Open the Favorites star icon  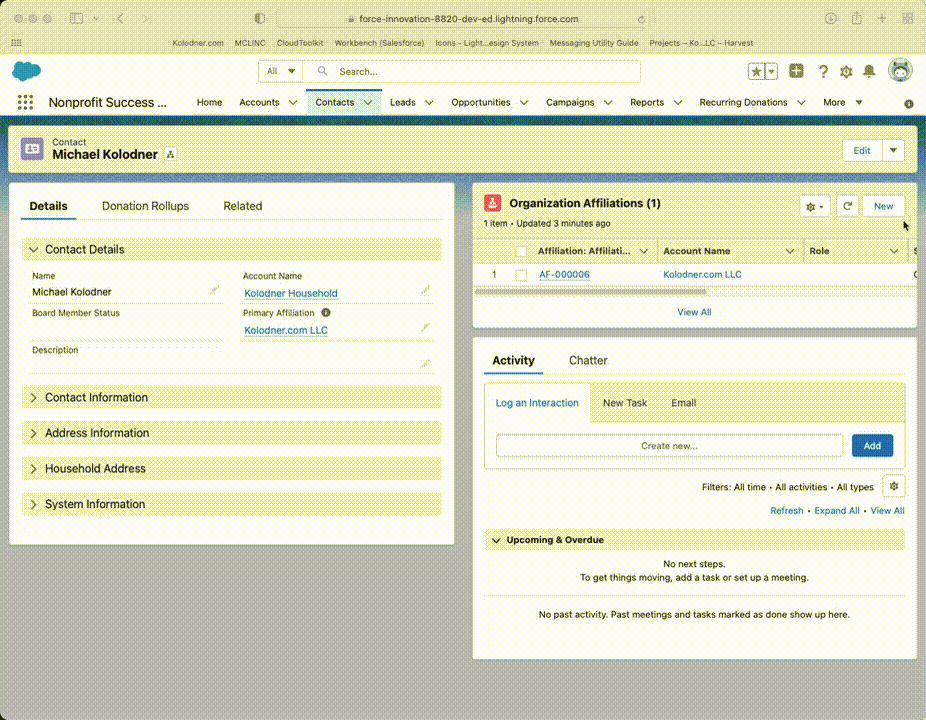click(756, 71)
